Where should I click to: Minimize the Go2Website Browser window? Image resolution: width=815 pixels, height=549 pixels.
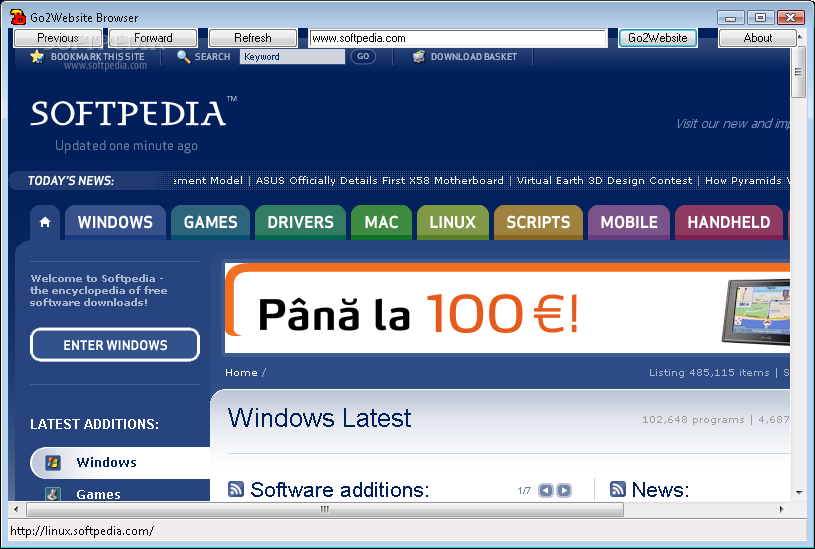[x=731, y=18]
